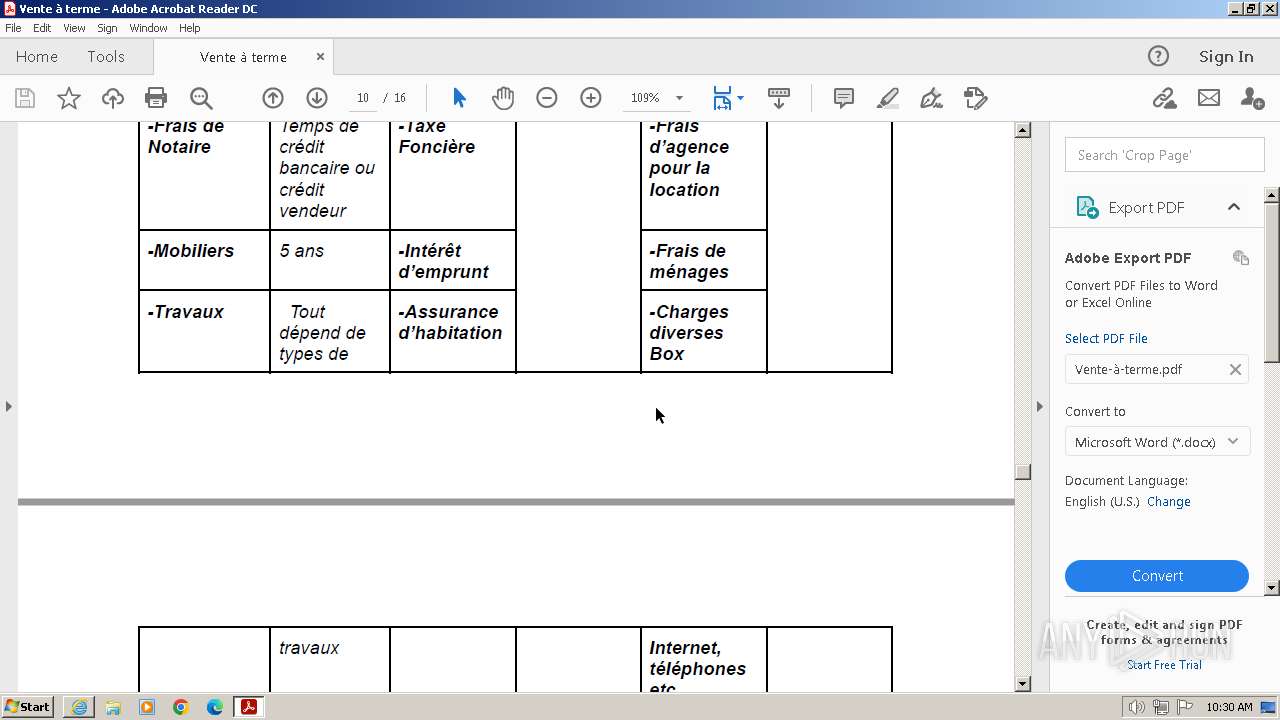Click the Convert button
The height and width of the screenshot is (720, 1280).
tap(1157, 576)
